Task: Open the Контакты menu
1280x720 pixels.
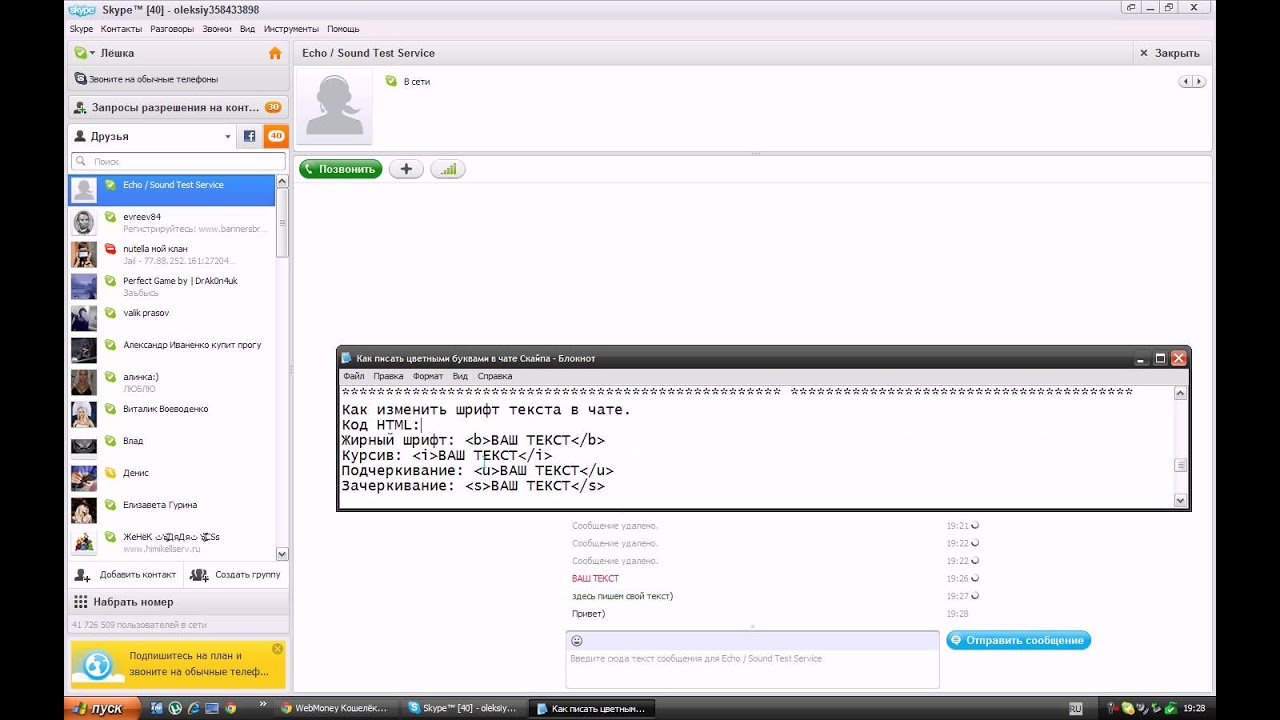Action: (121, 29)
